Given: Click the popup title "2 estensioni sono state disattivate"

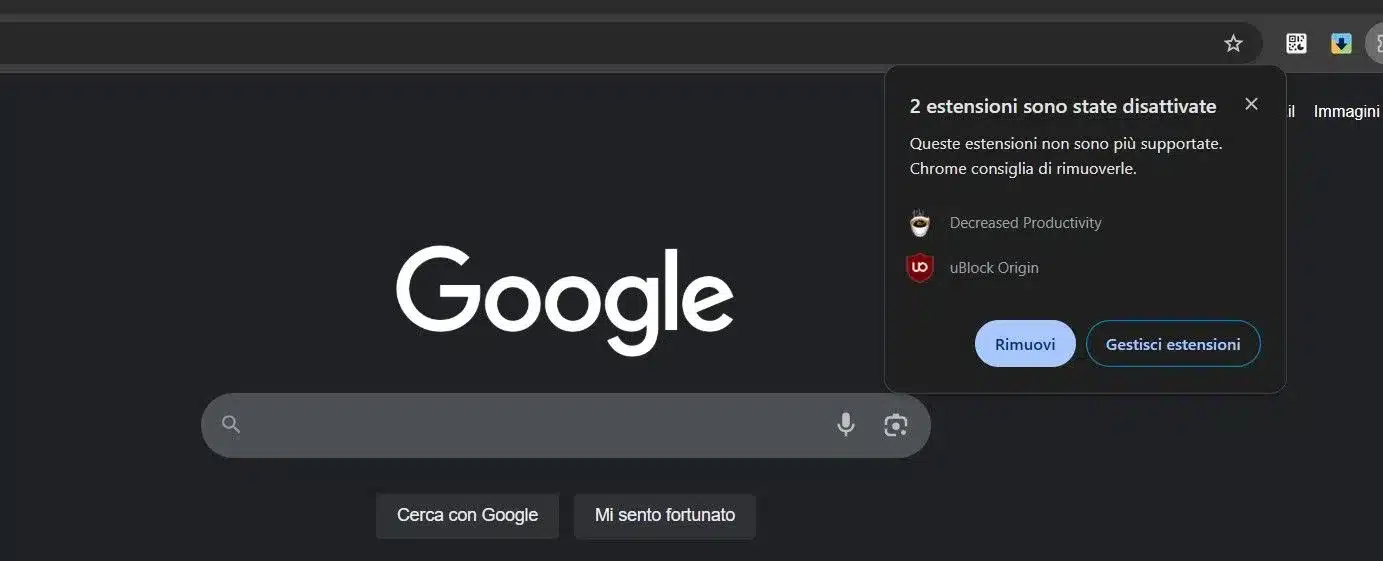Looking at the screenshot, I should pyautogui.click(x=1063, y=106).
